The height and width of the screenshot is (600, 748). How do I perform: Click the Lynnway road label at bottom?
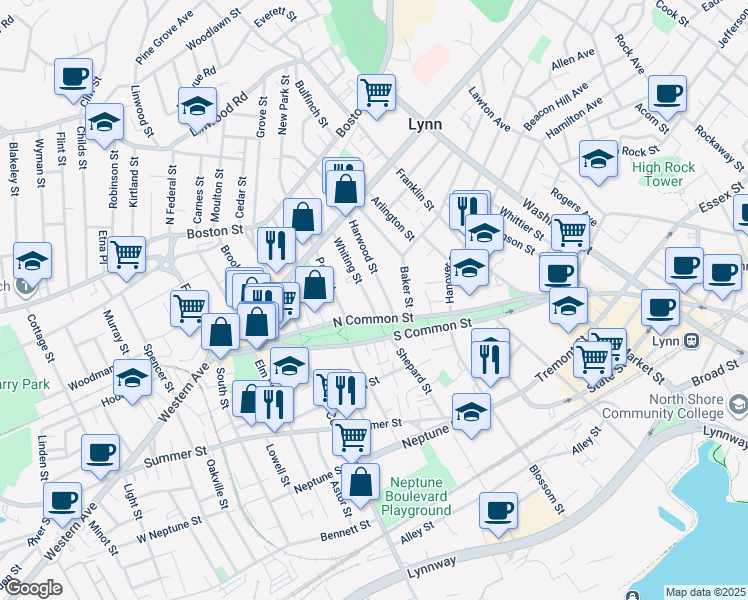432,567
